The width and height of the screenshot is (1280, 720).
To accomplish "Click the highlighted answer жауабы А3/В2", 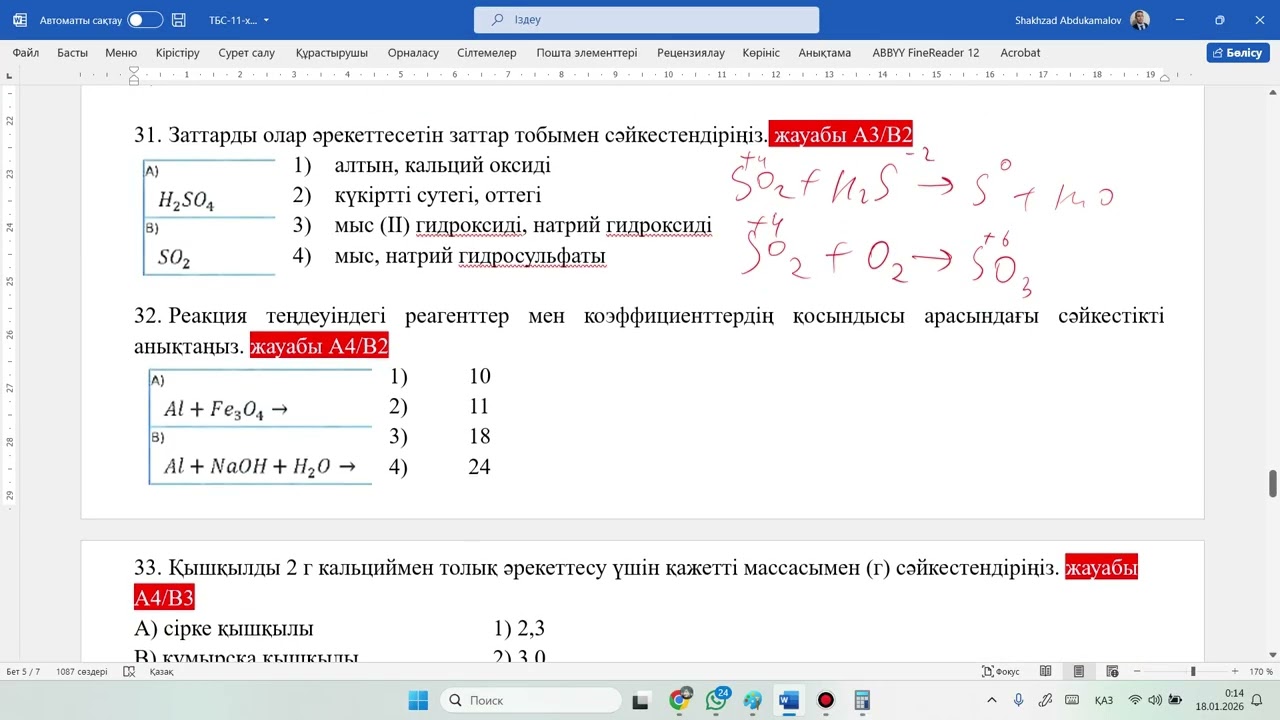I will pyautogui.click(x=841, y=135).
